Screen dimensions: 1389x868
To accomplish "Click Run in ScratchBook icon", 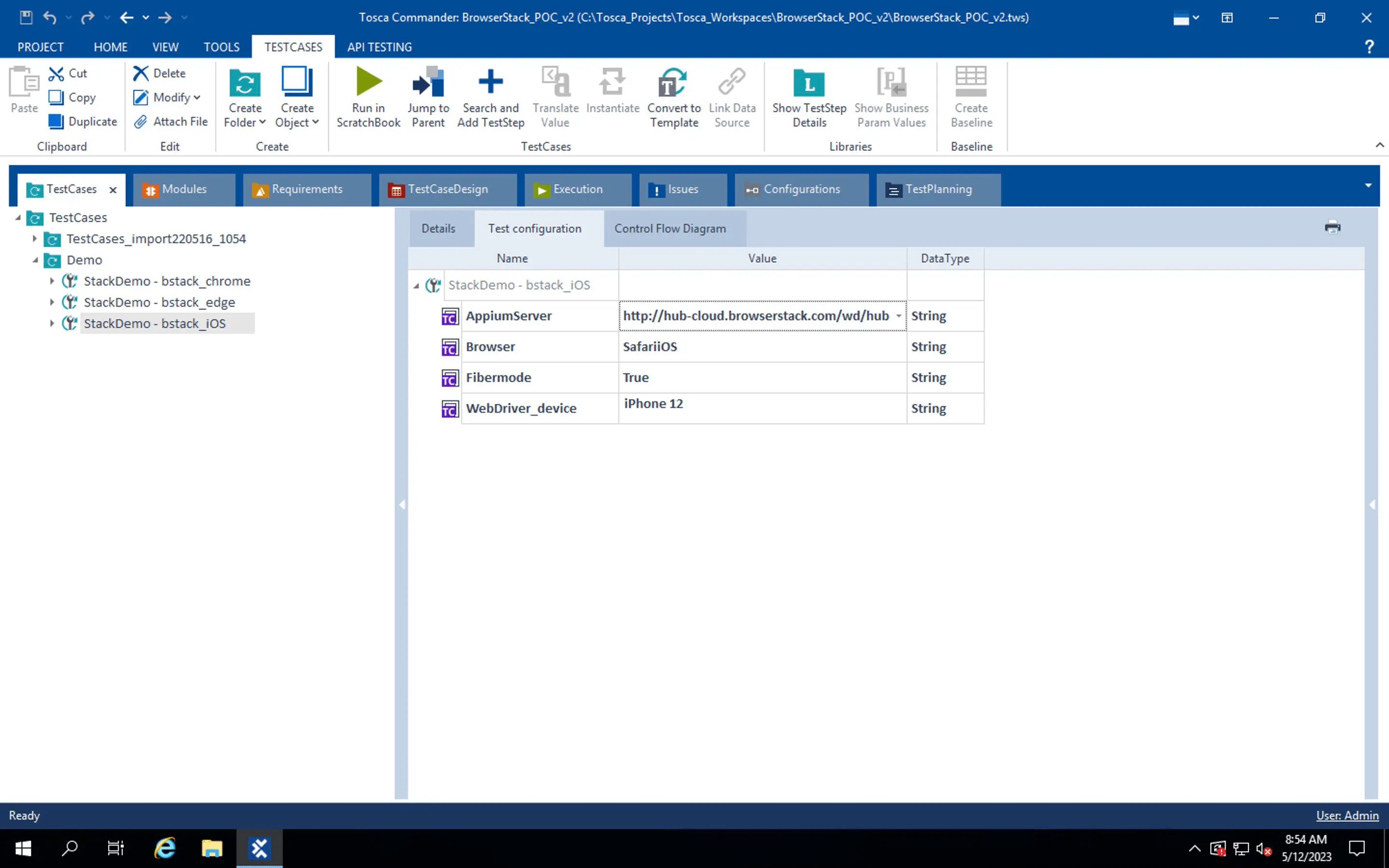I will (368, 82).
